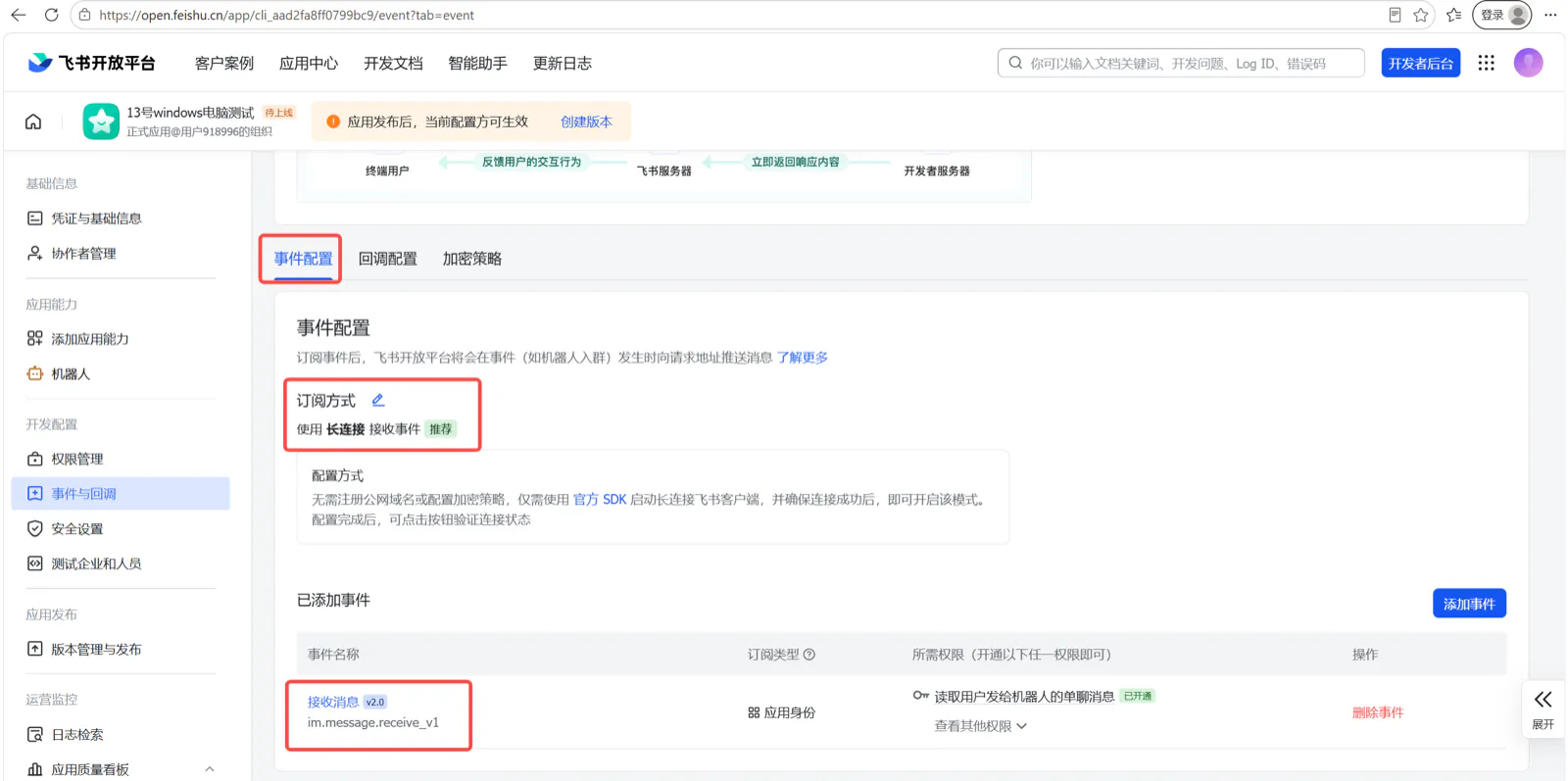Click the search magnifier icon
Viewport: 1568px width, 781px height.
pyautogui.click(x=1015, y=63)
